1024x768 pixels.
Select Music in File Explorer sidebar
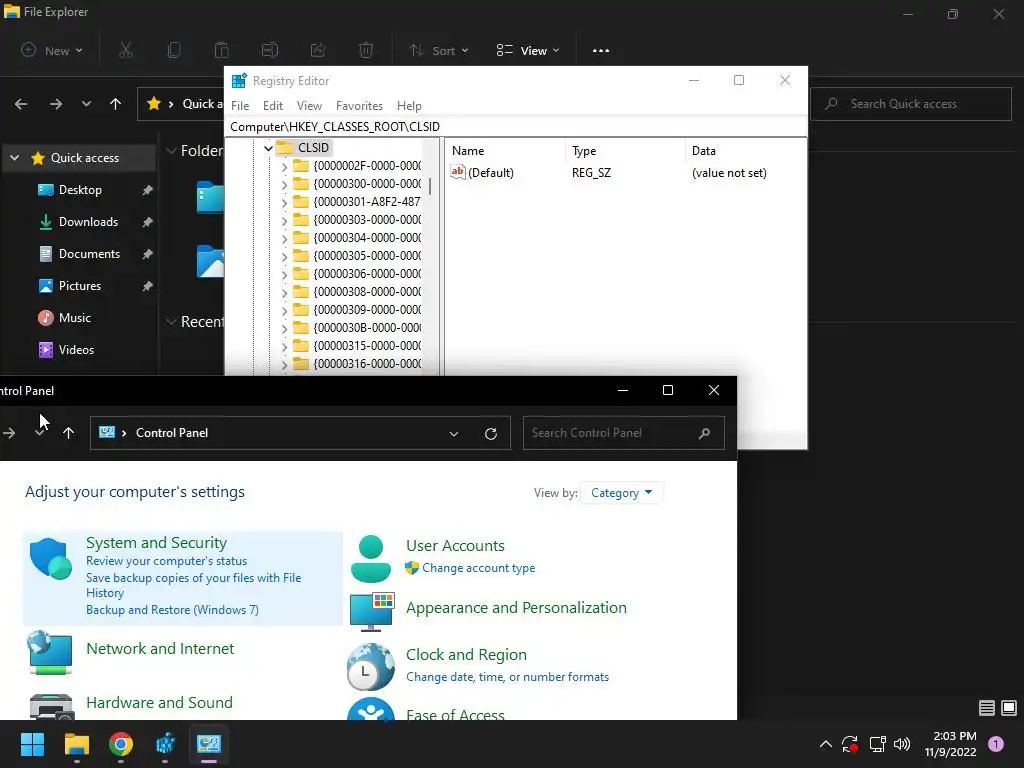tap(75, 318)
